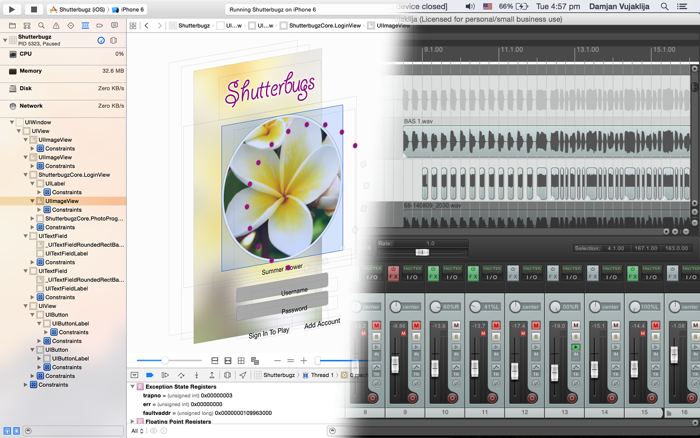
Task: Open the Network gauge report
Action: [x=31, y=105]
